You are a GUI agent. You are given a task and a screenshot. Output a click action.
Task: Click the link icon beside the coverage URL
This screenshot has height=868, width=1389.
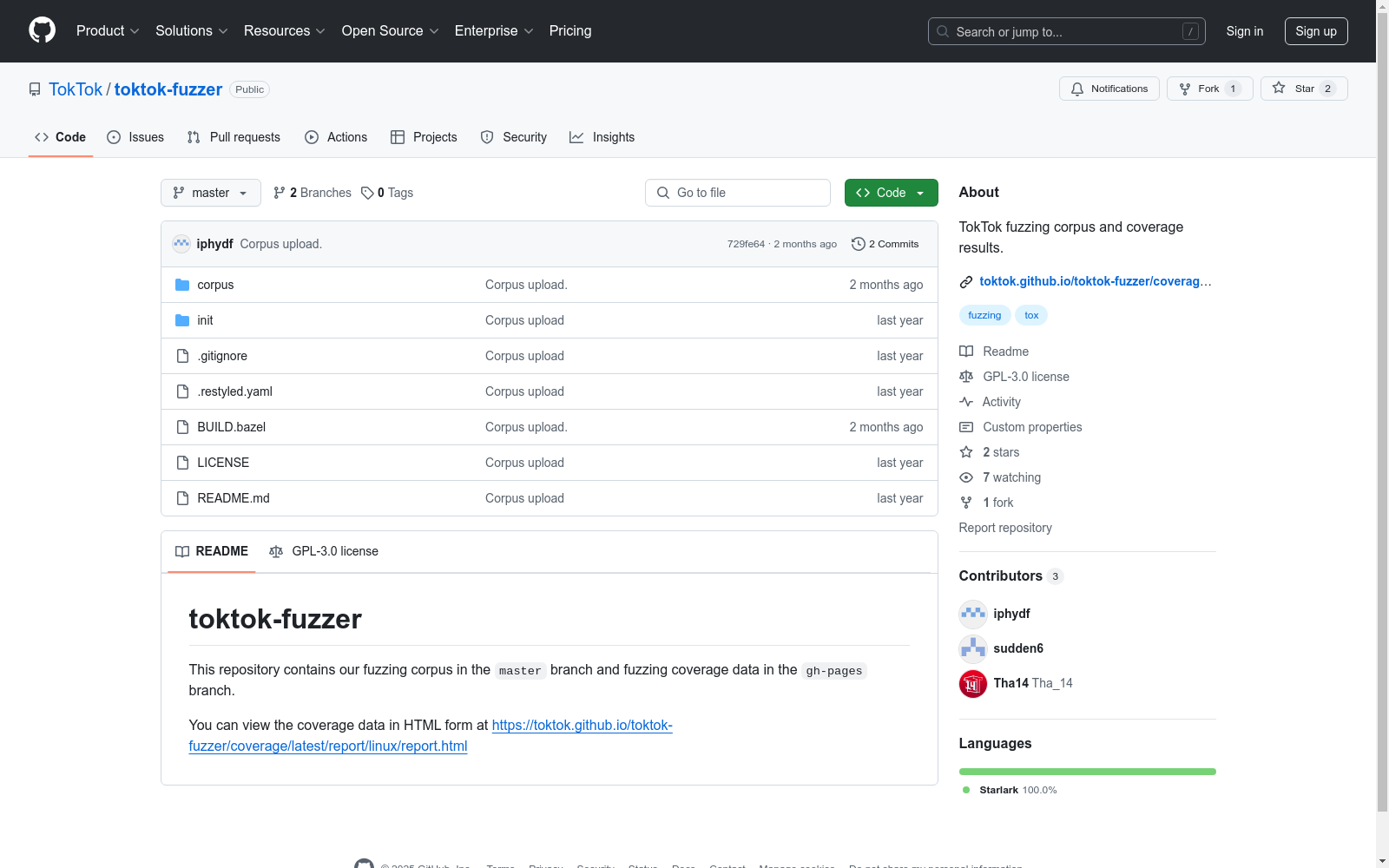click(966, 281)
